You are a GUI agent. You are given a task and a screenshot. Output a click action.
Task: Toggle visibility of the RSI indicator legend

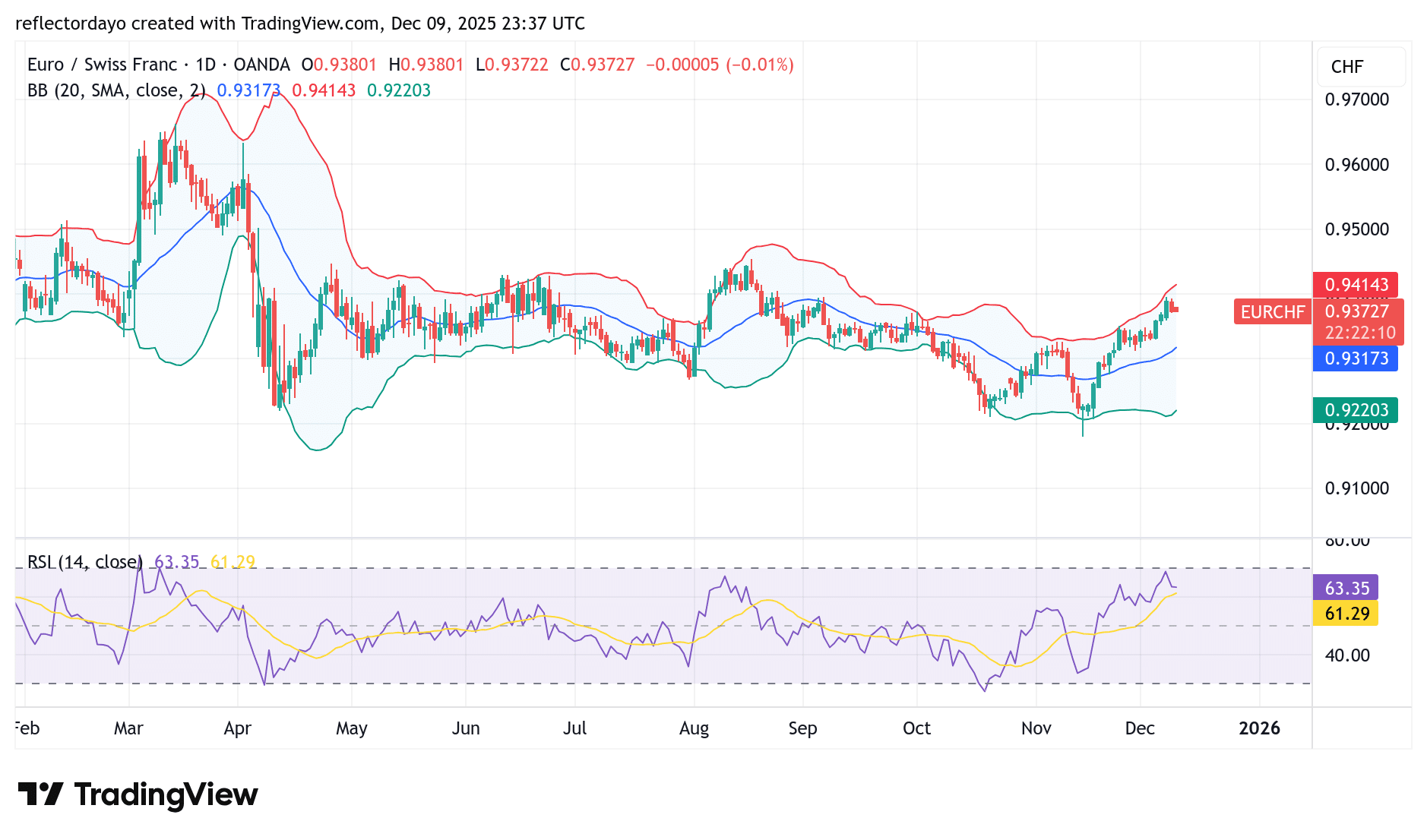(84, 562)
